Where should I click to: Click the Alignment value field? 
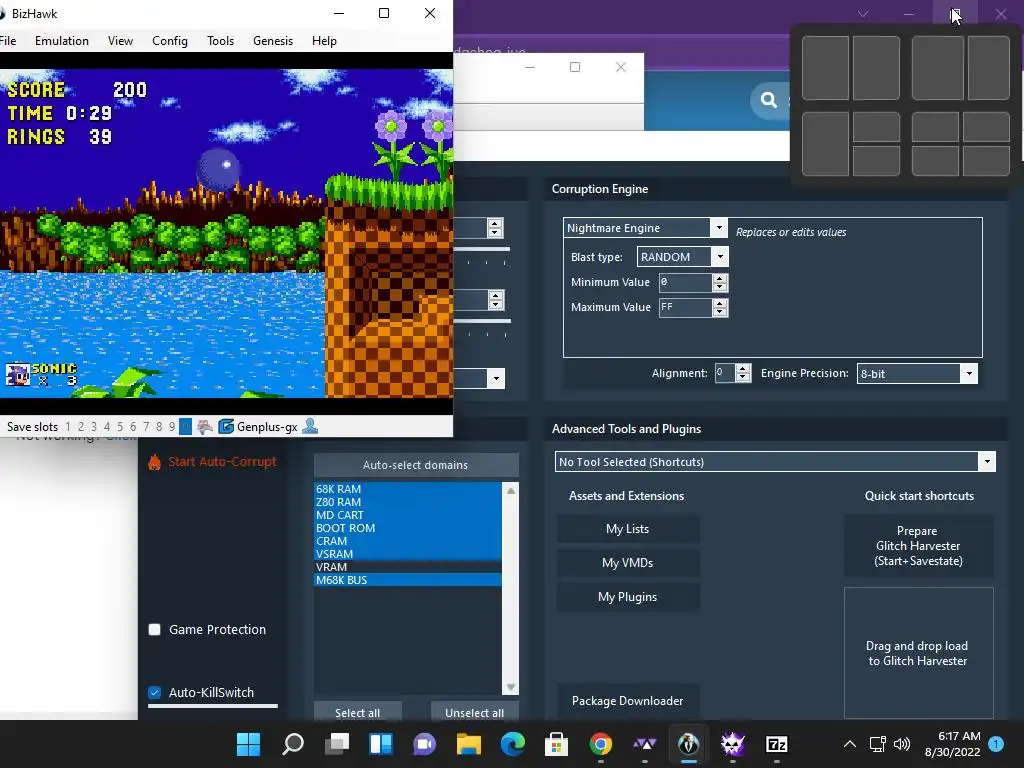724,373
